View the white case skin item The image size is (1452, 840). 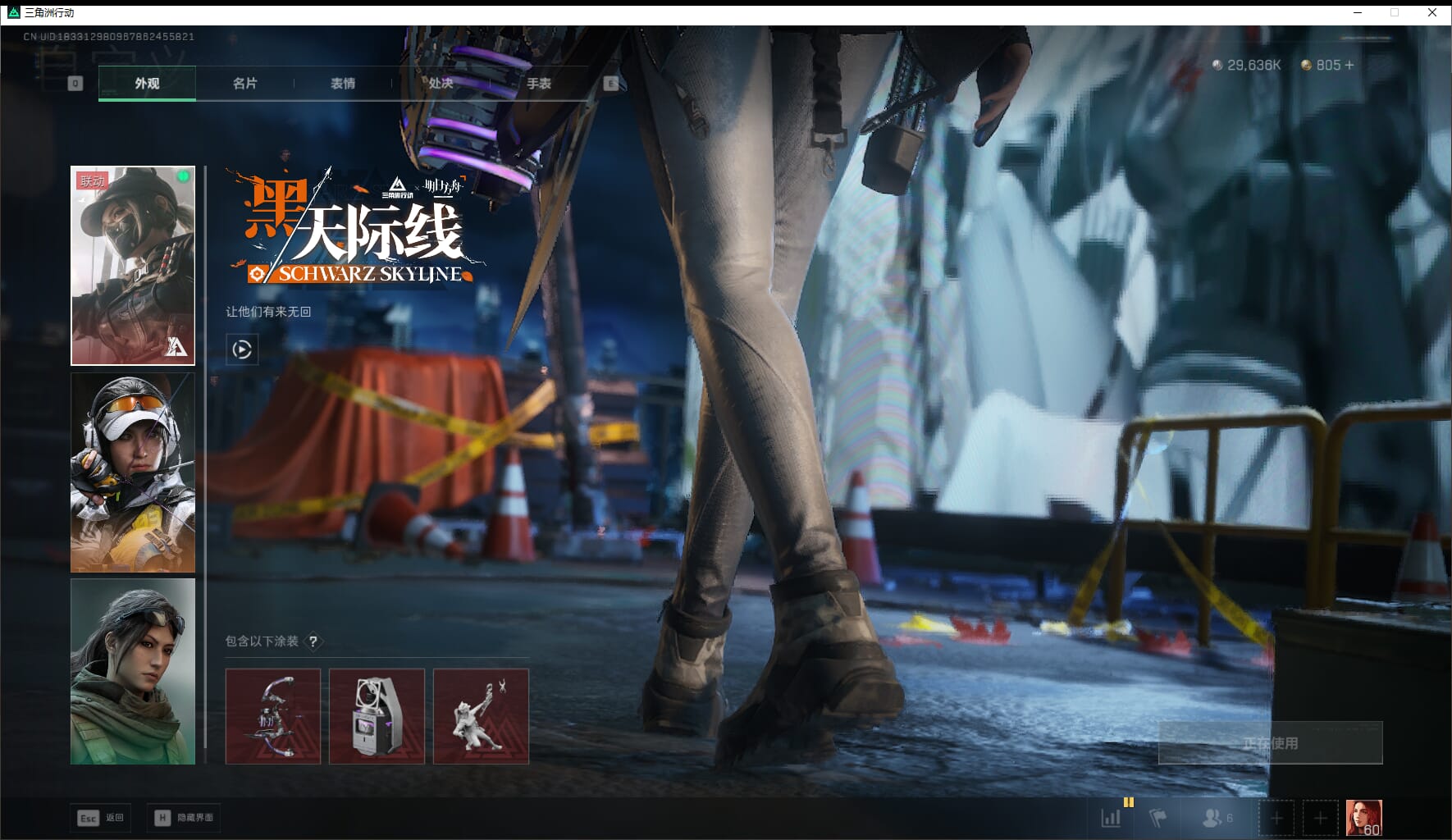point(377,716)
